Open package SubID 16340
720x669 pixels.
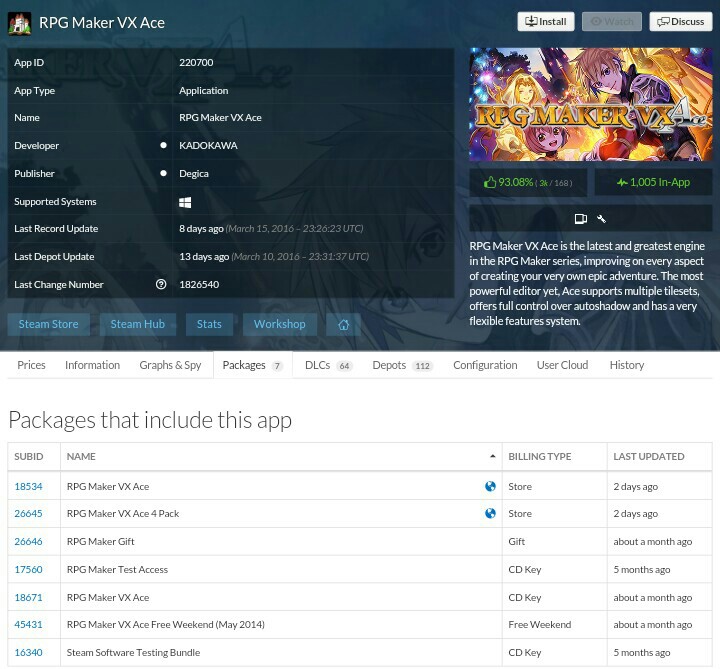click(28, 652)
